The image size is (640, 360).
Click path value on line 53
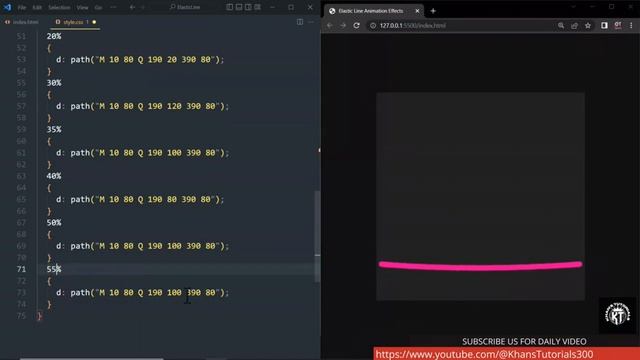coord(147,60)
